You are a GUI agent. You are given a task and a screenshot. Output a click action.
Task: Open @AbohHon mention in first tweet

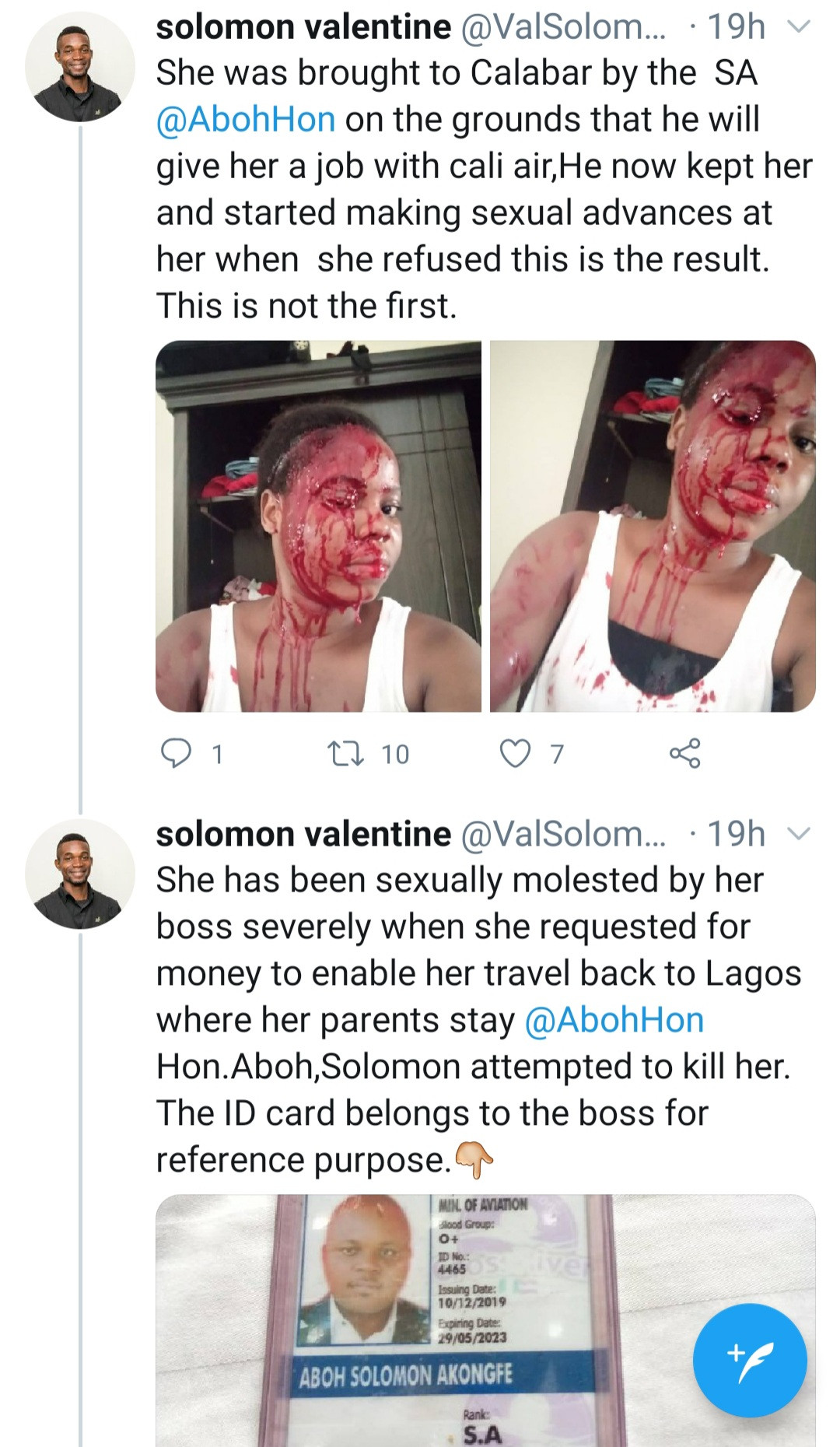246,120
